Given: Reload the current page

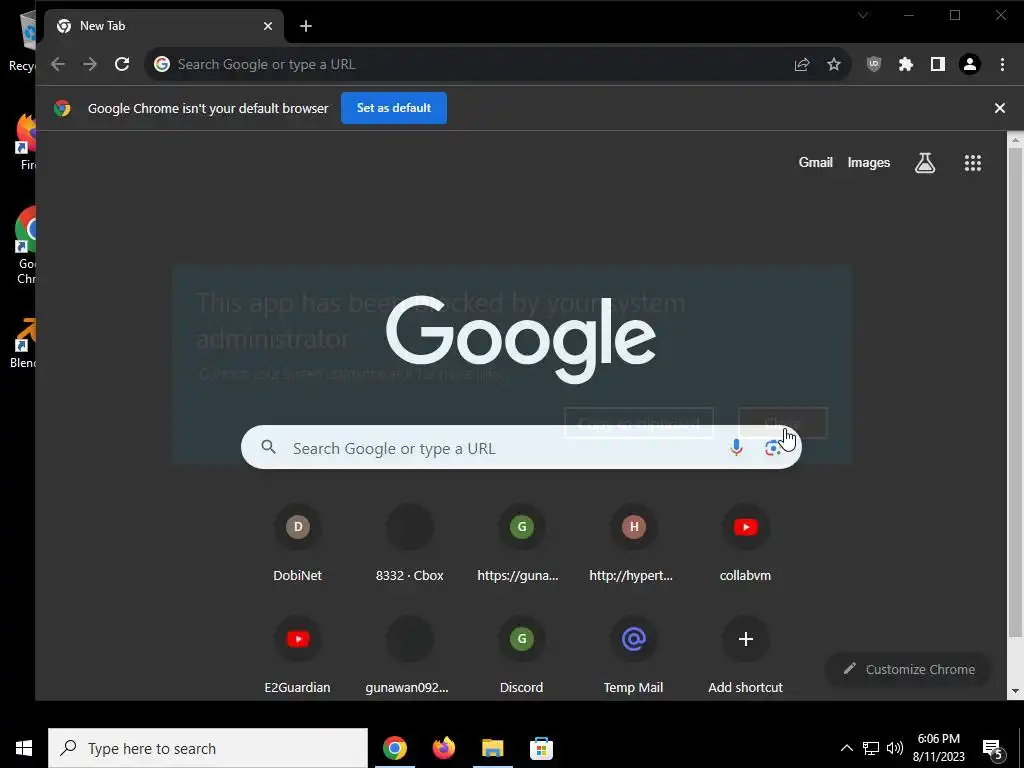Looking at the screenshot, I should tap(122, 64).
